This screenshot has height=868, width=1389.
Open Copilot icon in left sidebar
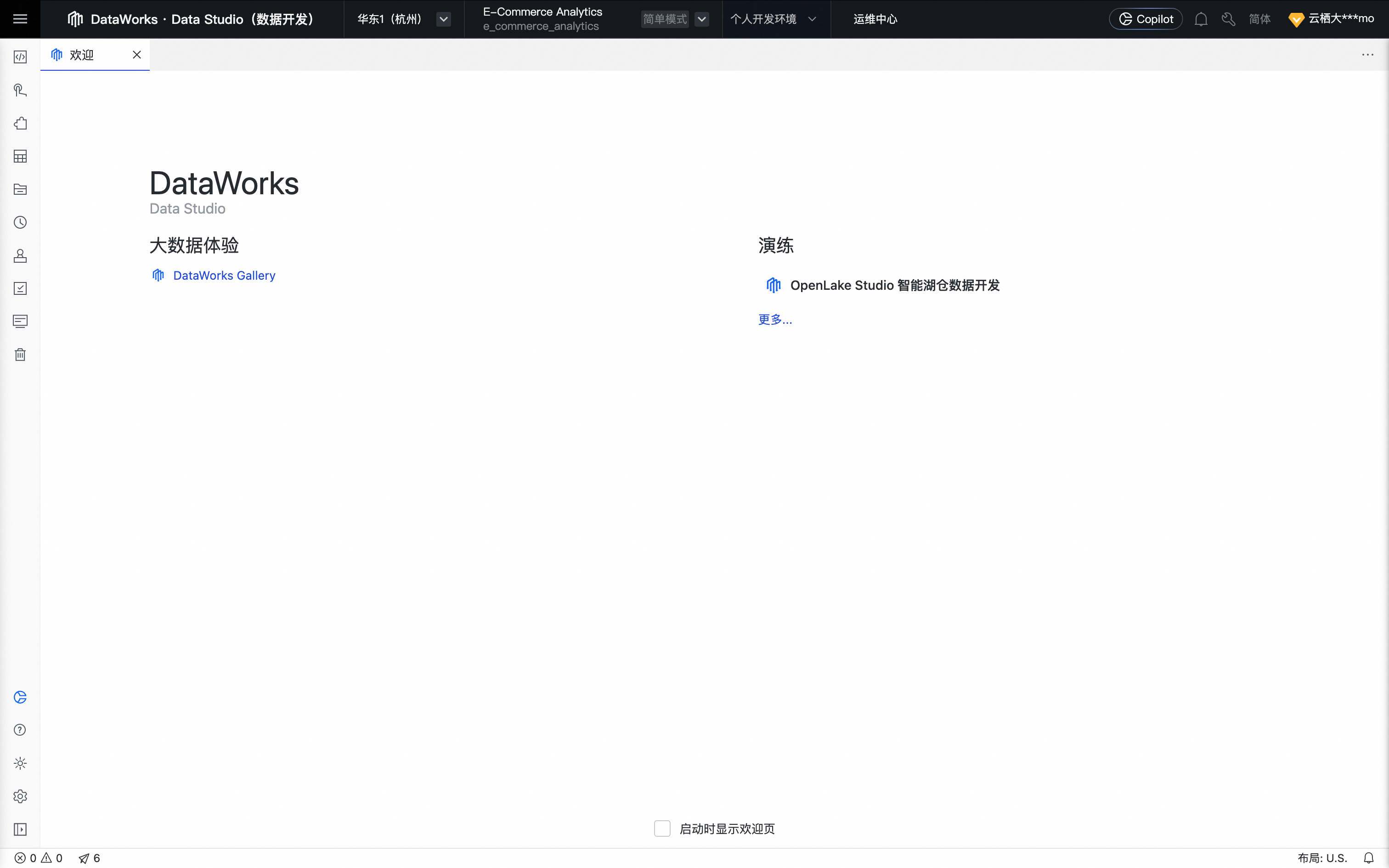(x=20, y=697)
